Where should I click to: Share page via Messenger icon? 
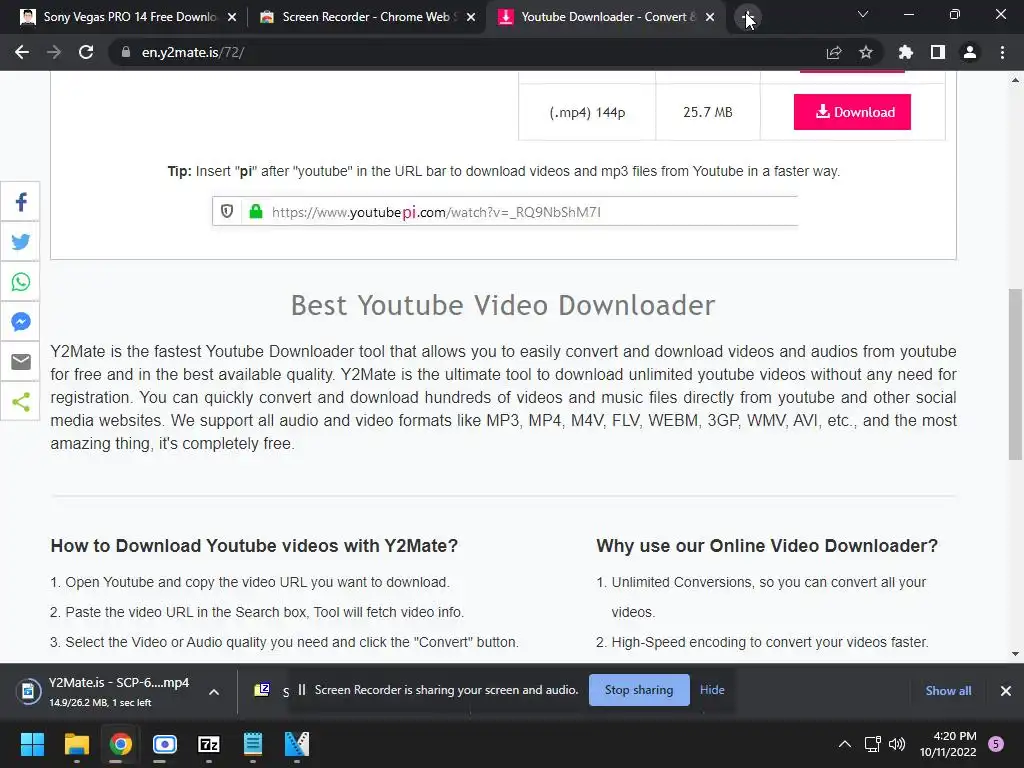click(x=20, y=321)
